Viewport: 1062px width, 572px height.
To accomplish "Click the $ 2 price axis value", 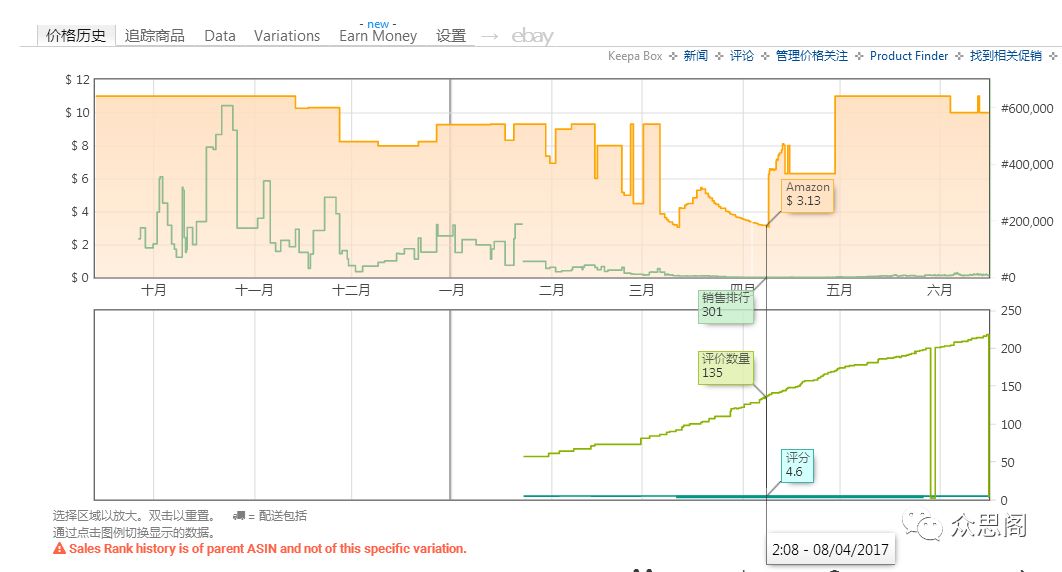I will [80, 244].
